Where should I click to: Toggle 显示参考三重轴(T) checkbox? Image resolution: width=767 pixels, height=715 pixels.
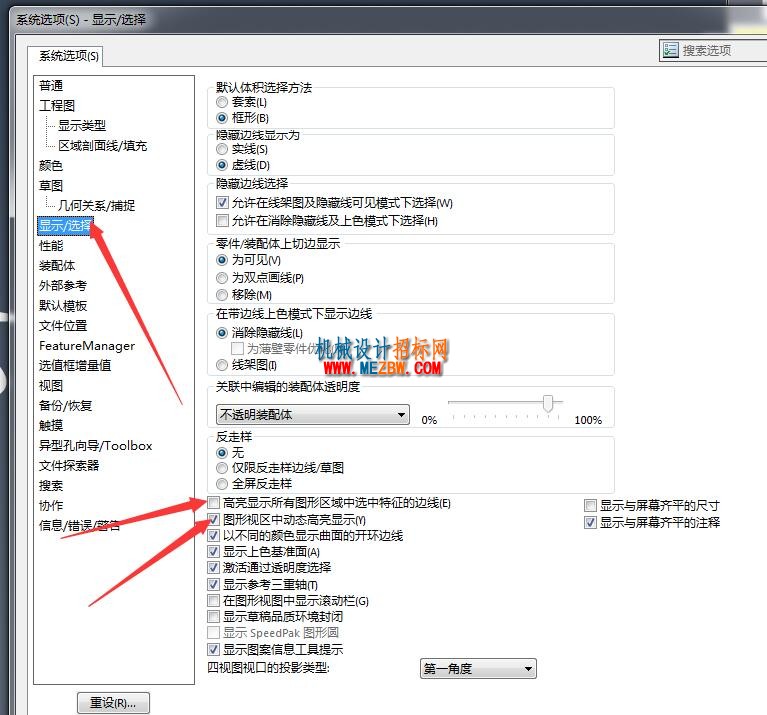tap(214, 584)
